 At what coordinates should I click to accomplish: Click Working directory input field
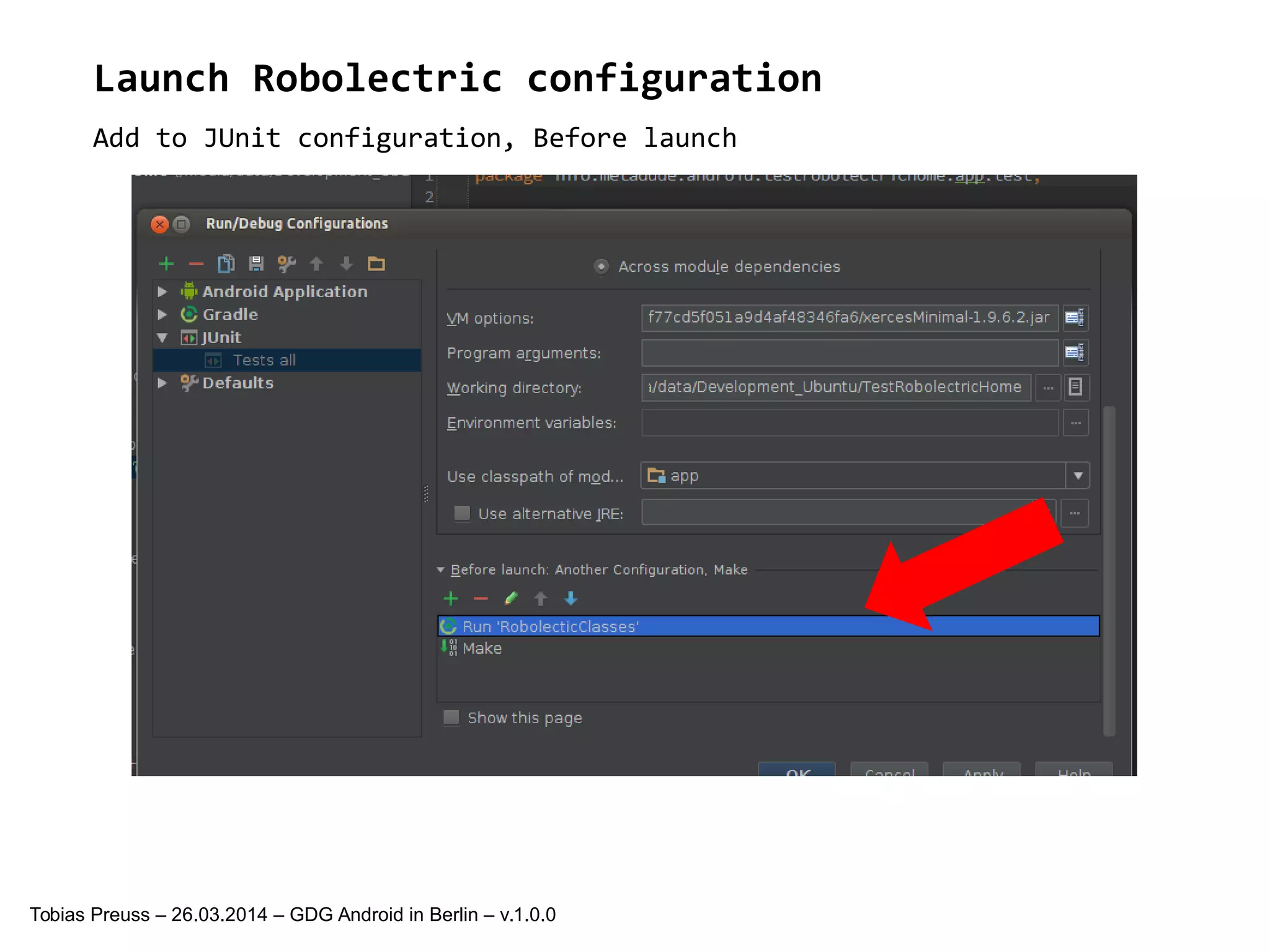836,388
